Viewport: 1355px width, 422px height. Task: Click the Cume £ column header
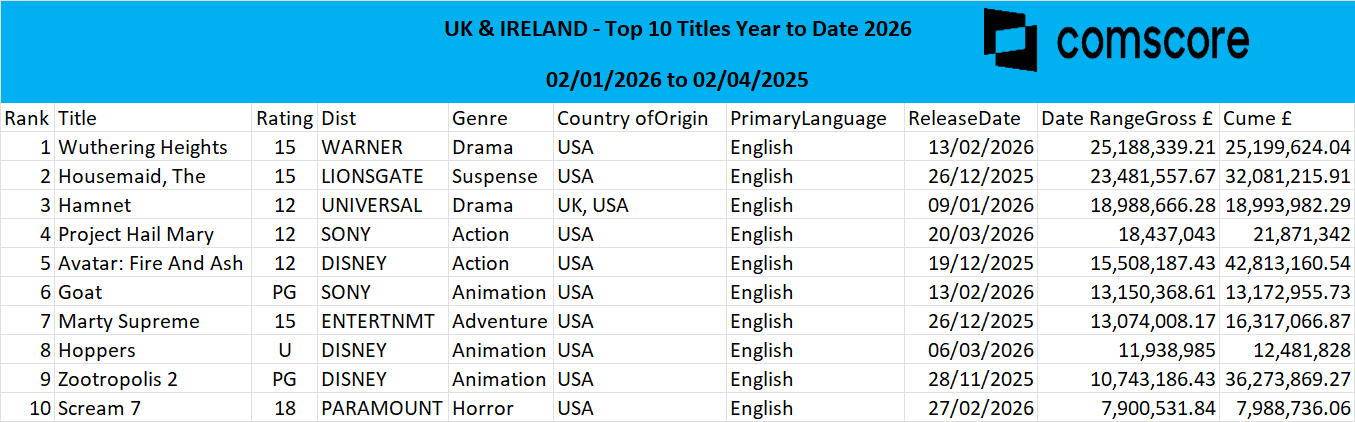point(1261,118)
